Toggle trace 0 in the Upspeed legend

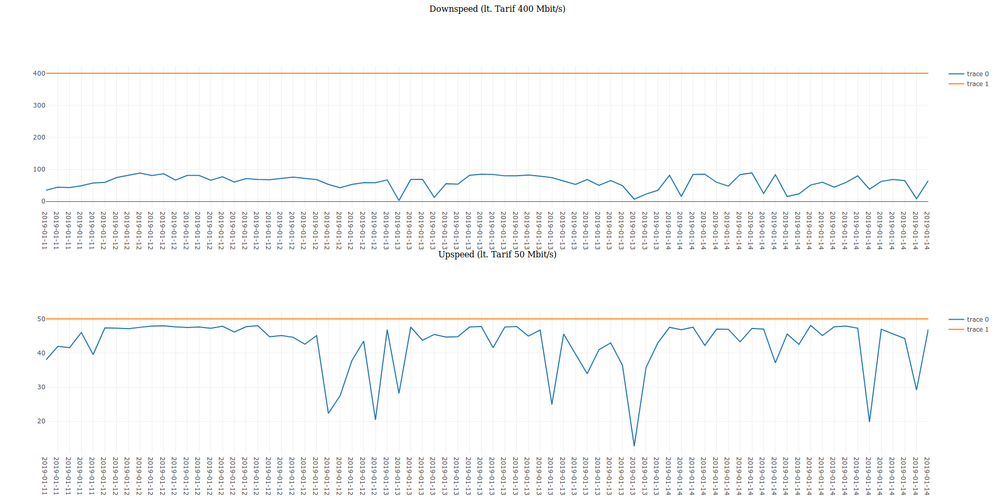(x=968, y=319)
